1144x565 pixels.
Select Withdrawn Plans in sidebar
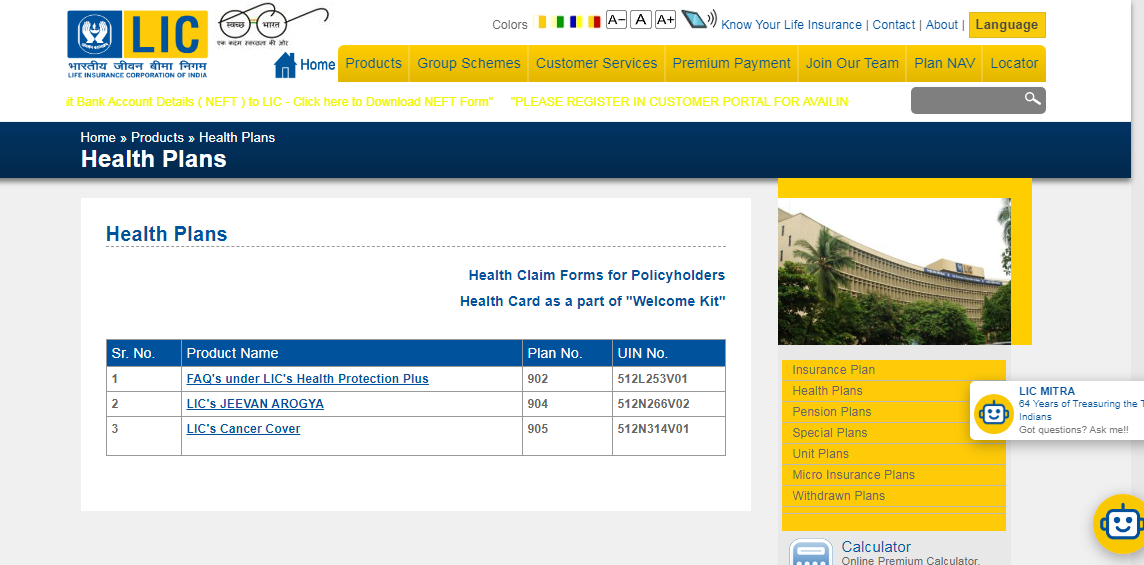[x=894, y=496]
